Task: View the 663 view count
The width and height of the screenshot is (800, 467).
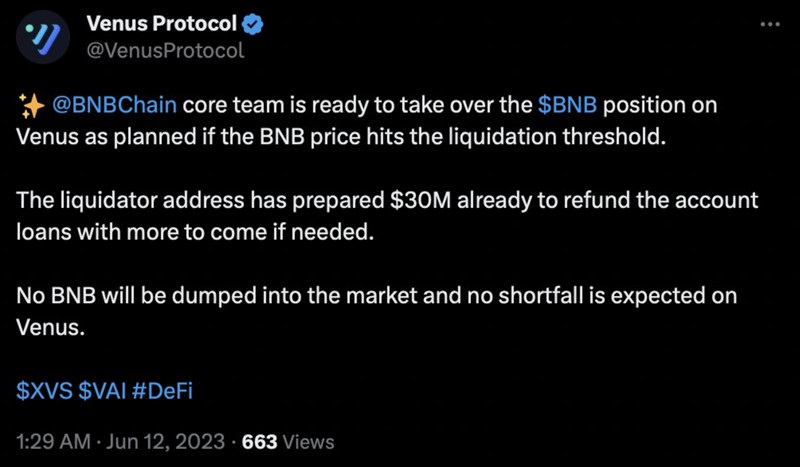Action: [259, 442]
